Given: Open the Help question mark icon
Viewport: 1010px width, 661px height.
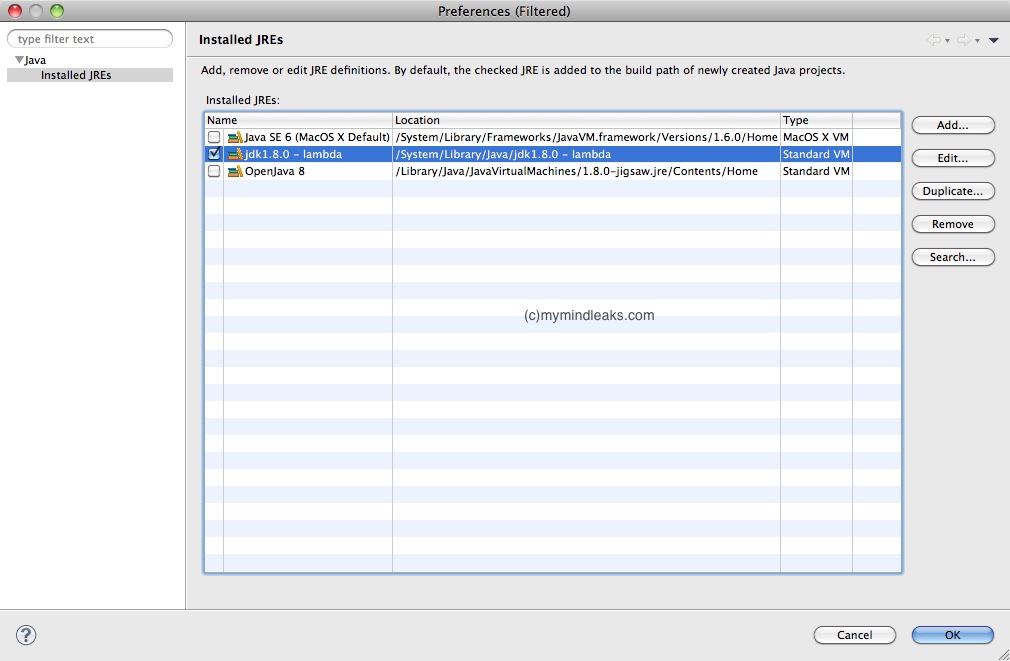Looking at the screenshot, I should point(26,635).
